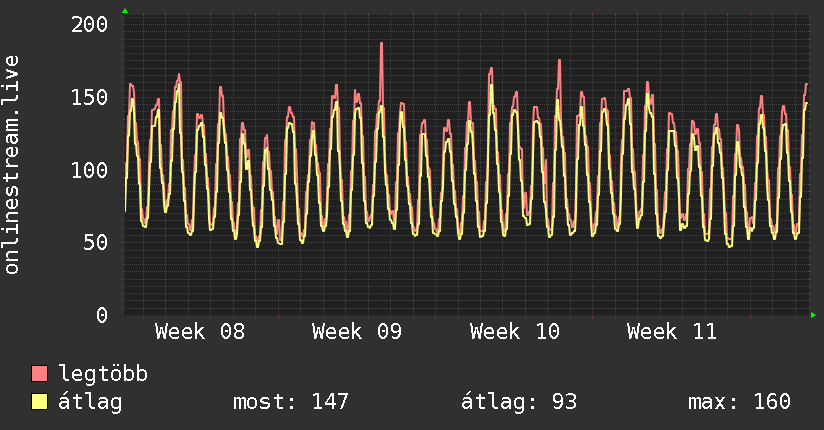Image resolution: width=824 pixels, height=430 pixels.
Task: Click the Week 10 axis label
Action: 514,332
